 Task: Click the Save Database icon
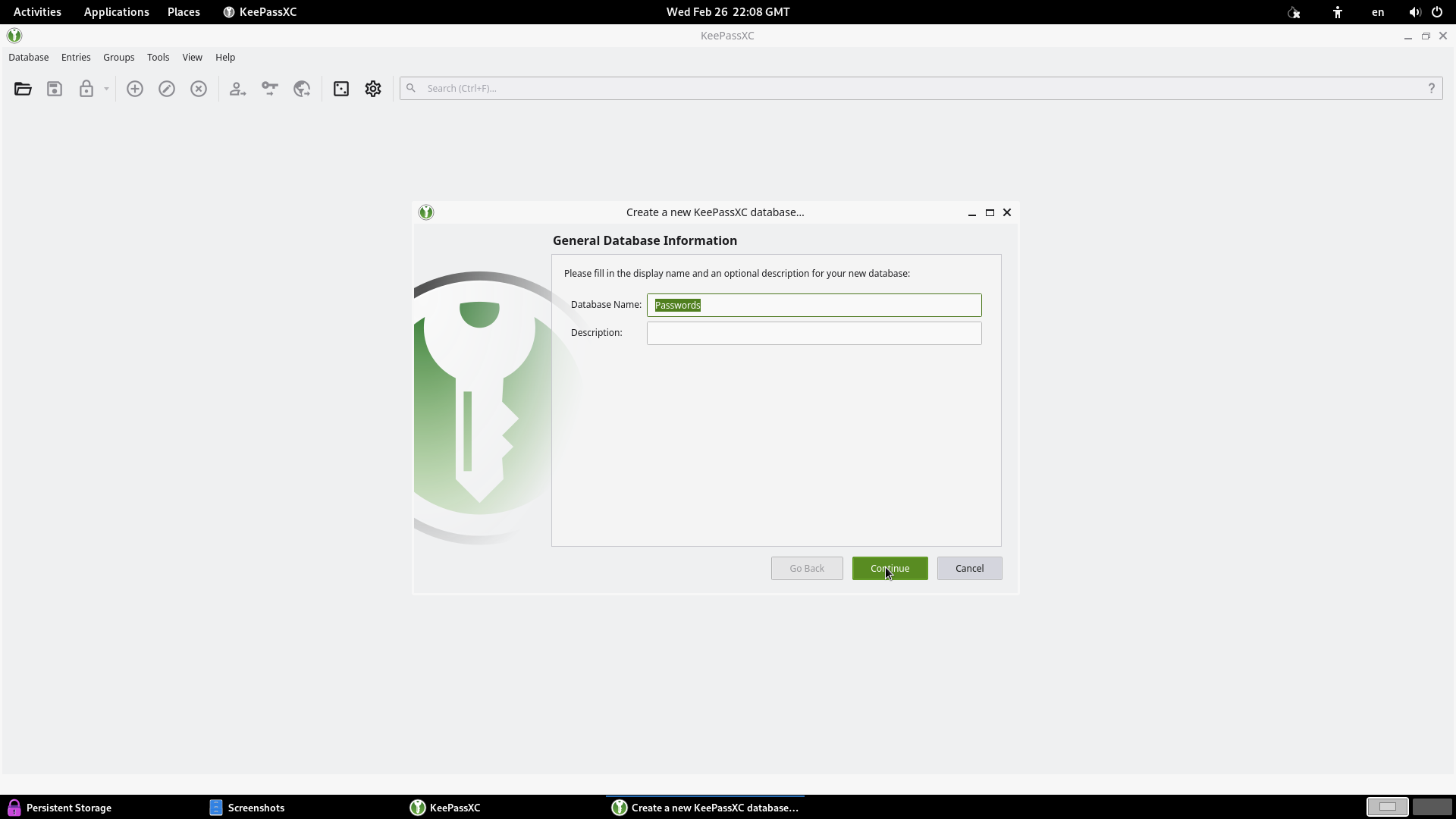[55, 89]
